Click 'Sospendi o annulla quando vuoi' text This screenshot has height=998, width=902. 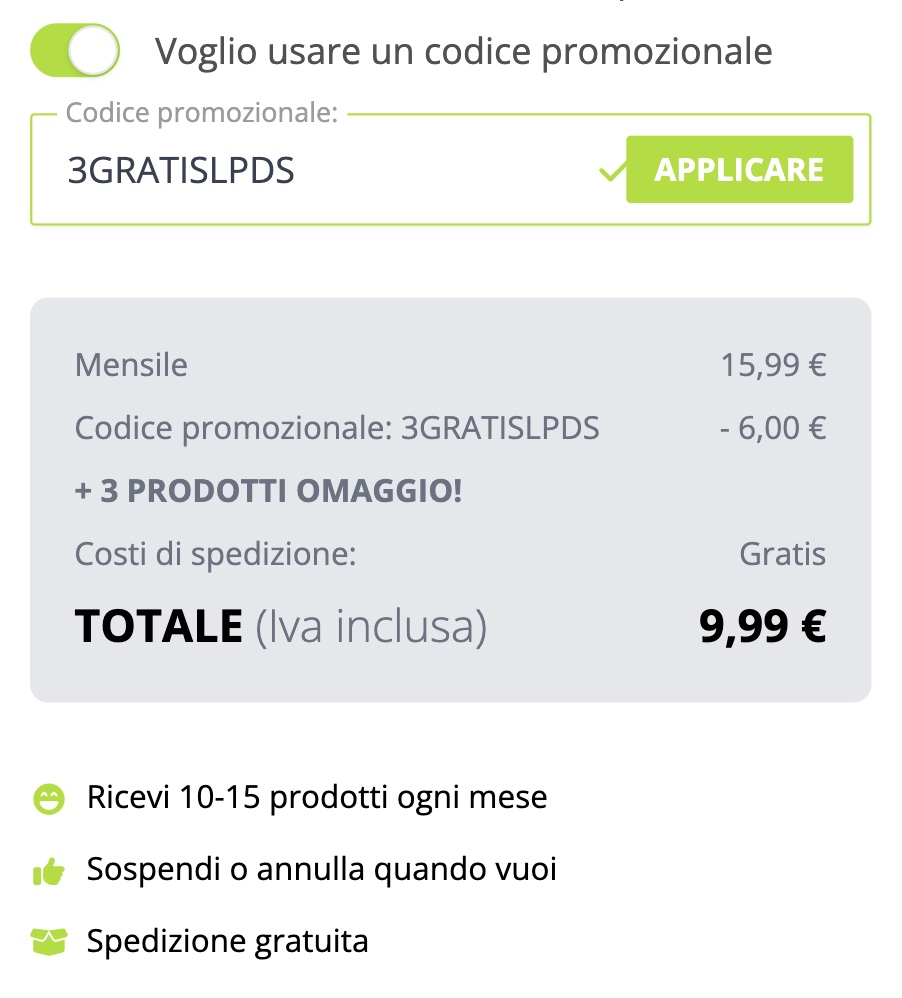click(321, 869)
